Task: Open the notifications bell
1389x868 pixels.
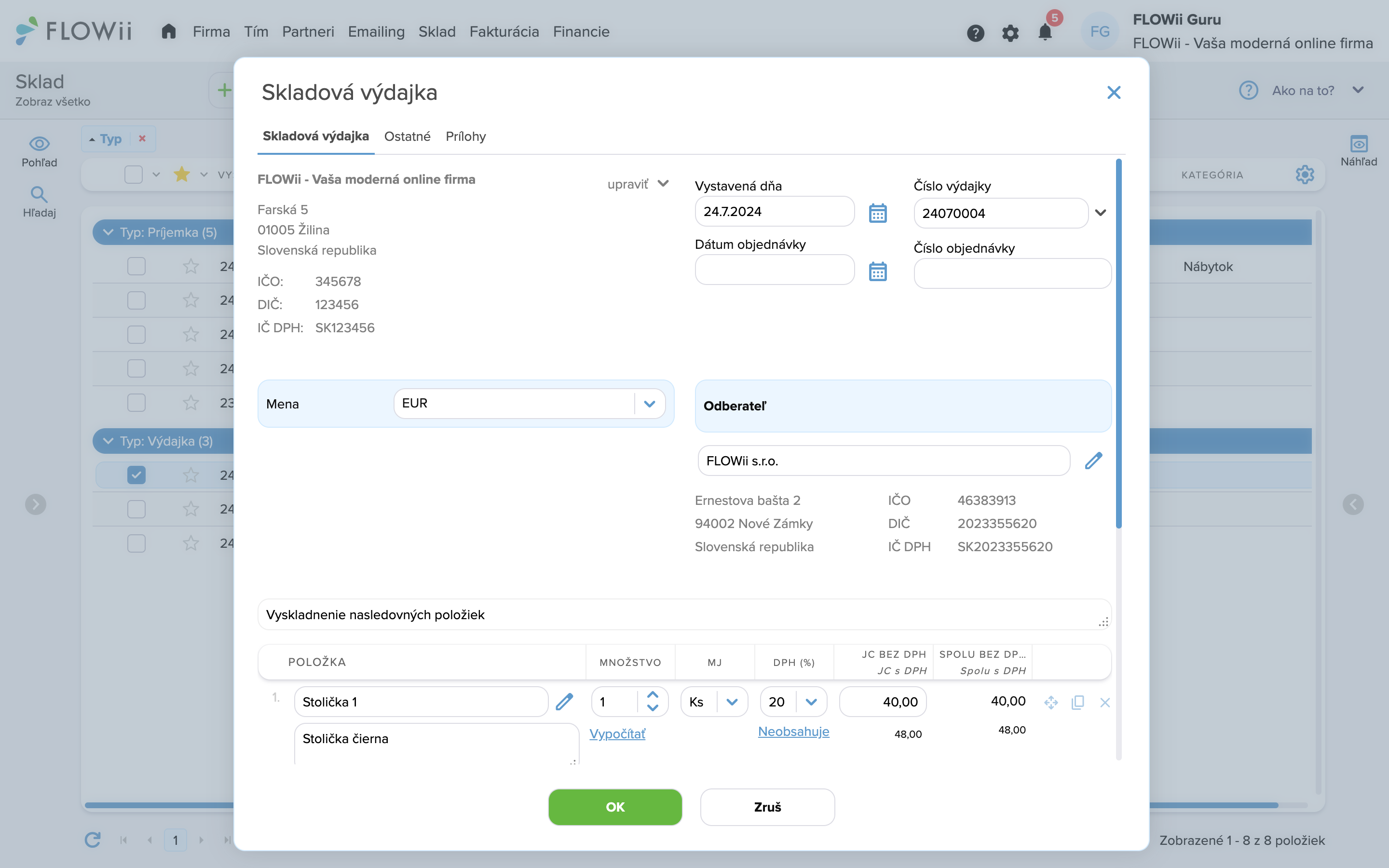Action: point(1045,31)
